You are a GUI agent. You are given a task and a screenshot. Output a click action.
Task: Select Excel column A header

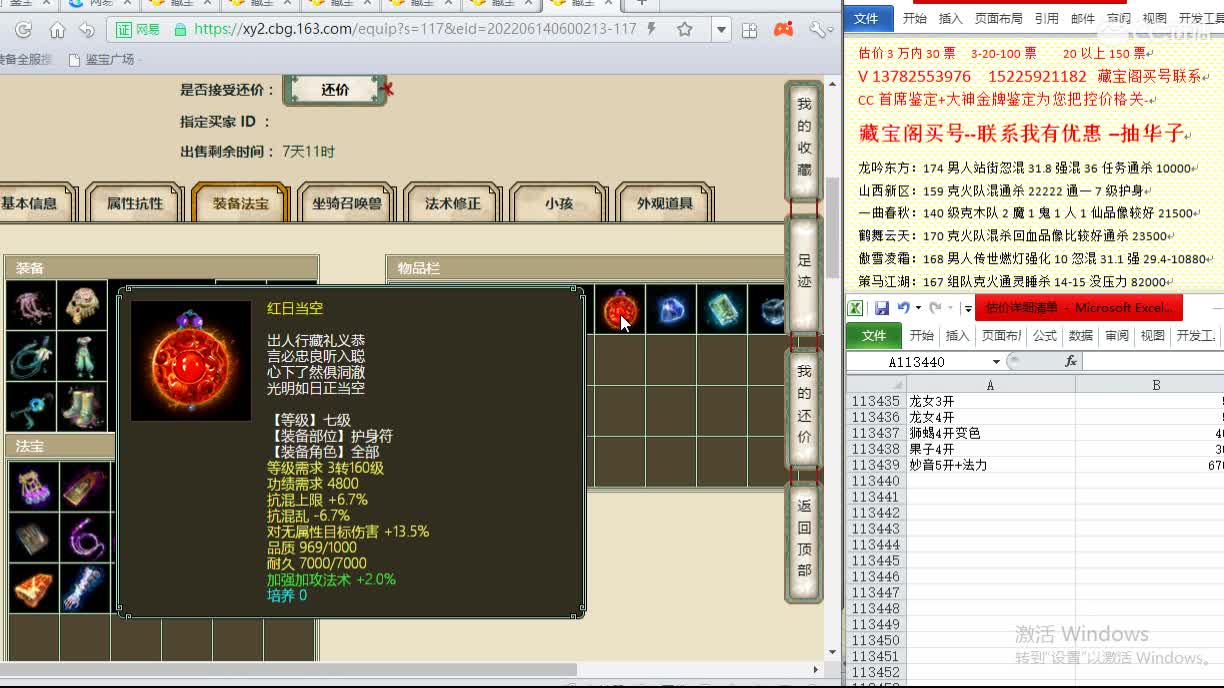(990, 385)
